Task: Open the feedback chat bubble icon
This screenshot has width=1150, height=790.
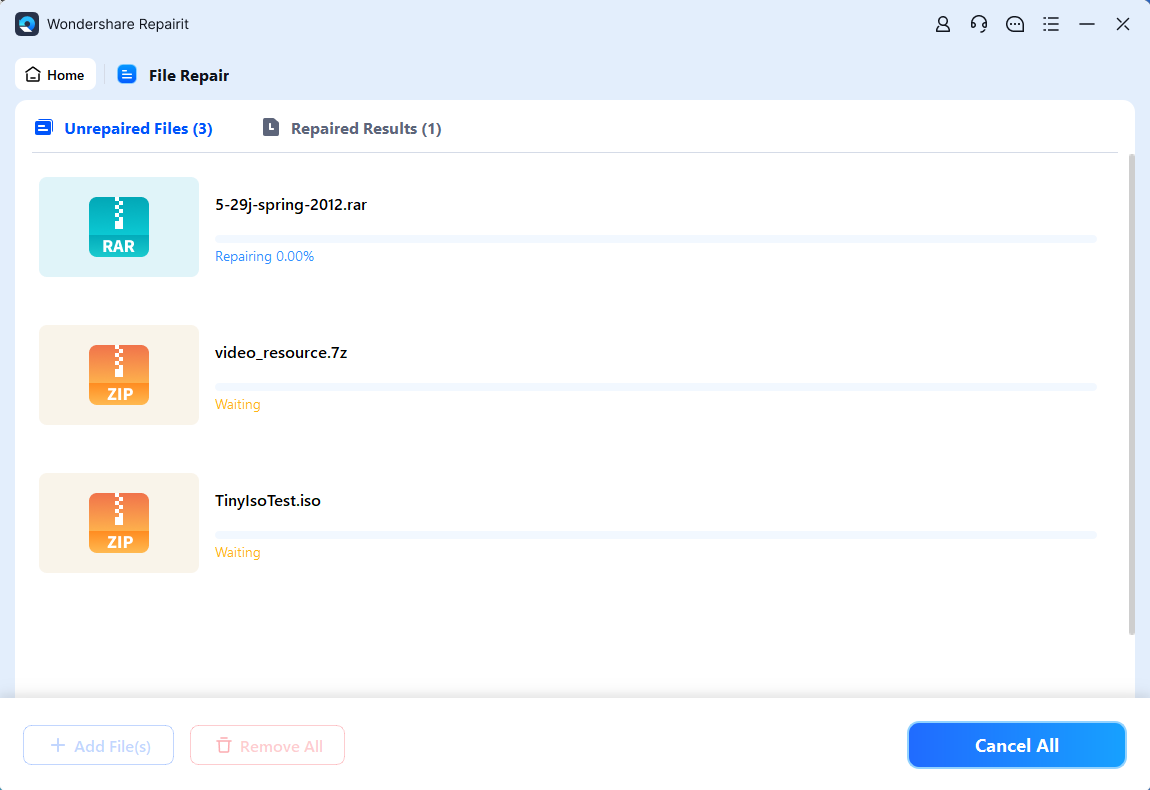Action: (1014, 24)
